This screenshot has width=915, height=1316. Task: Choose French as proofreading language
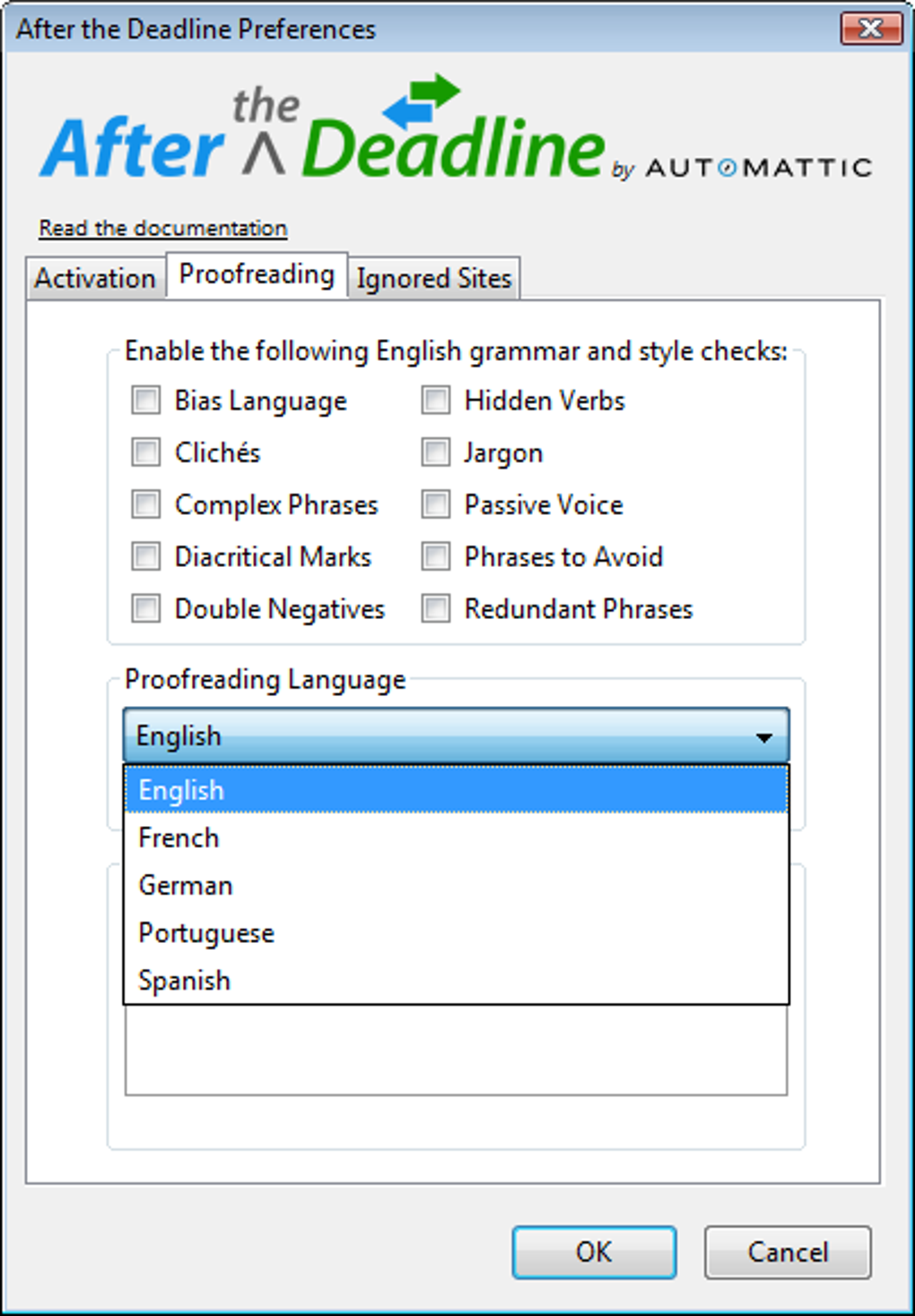coord(456,838)
